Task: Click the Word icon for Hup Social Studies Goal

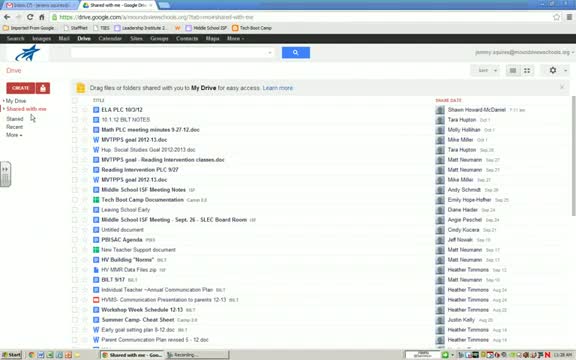Action: click(96, 150)
